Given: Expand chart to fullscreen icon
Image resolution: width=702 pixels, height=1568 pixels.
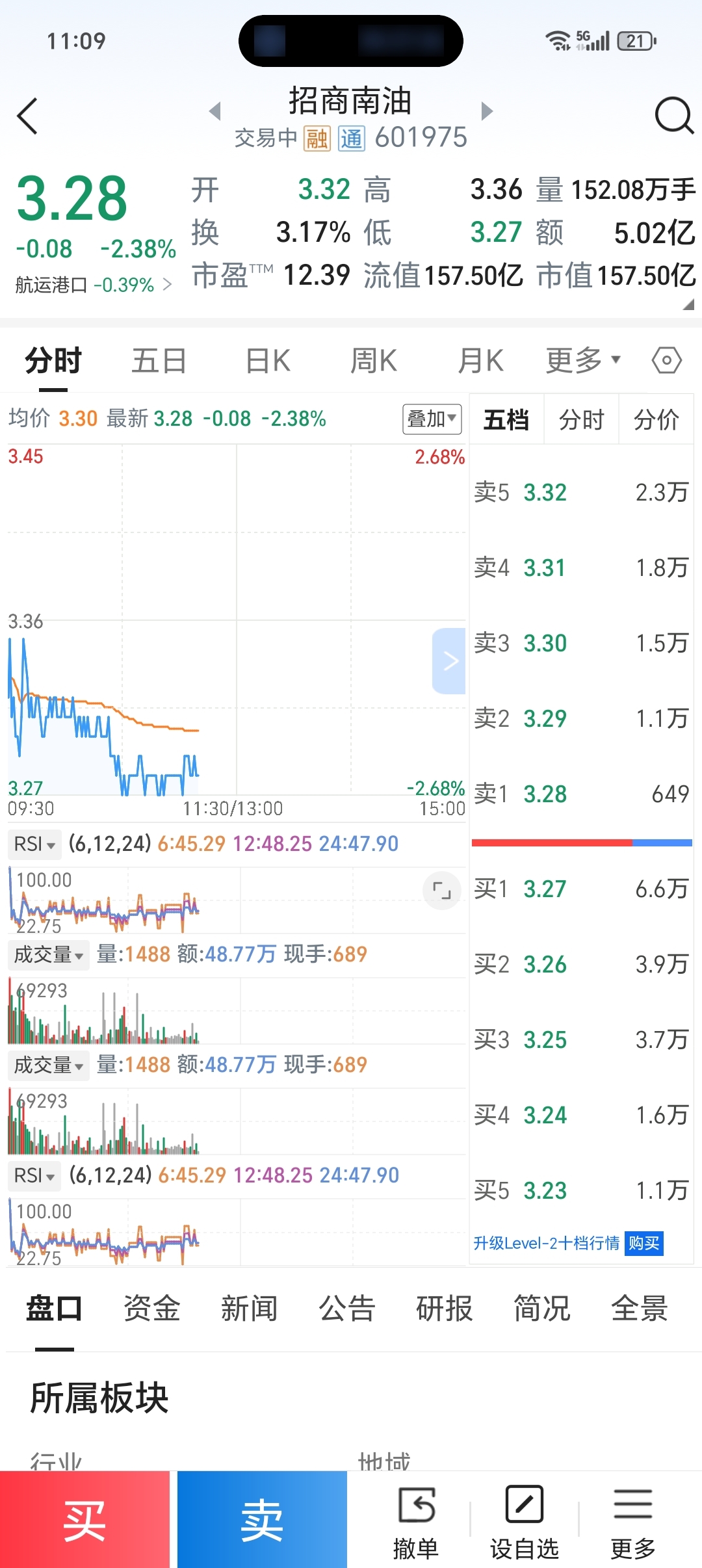Looking at the screenshot, I should (x=441, y=891).
